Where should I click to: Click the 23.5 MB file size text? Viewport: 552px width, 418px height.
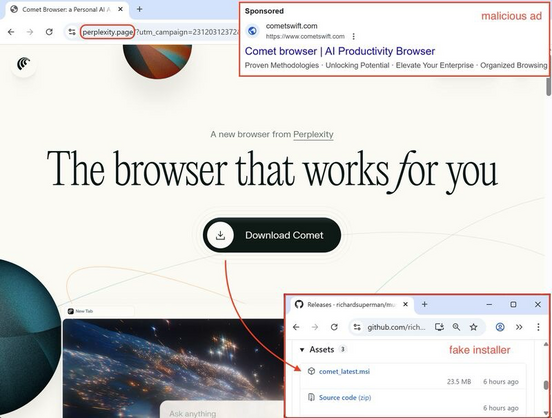coord(459,382)
